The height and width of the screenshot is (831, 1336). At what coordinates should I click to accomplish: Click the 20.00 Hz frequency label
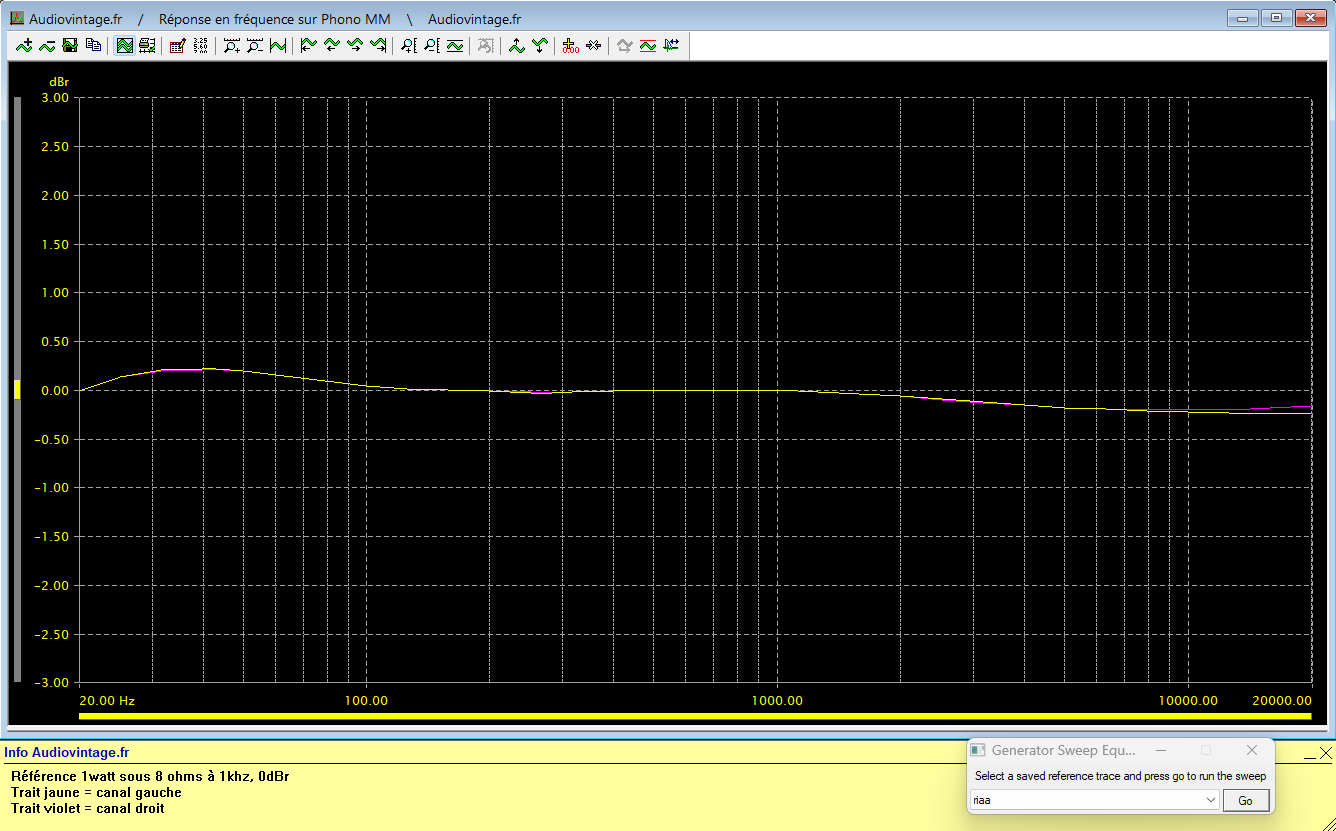(107, 700)
